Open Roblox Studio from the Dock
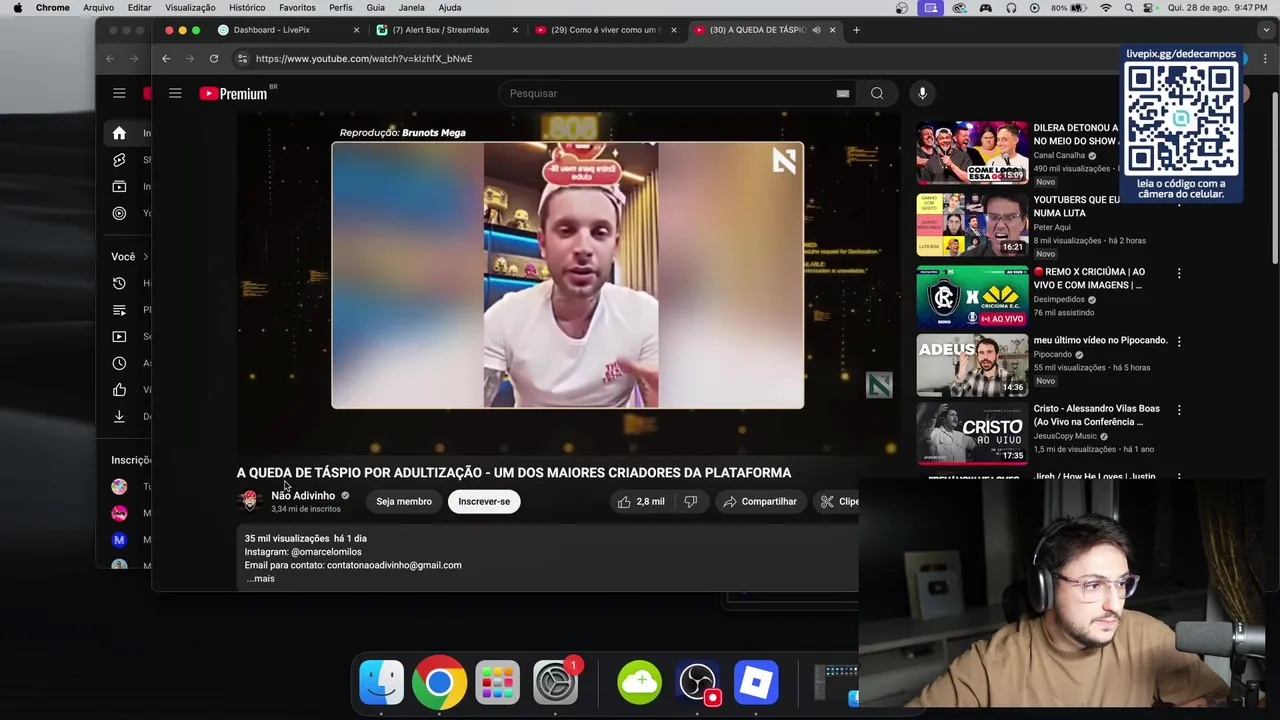Viewport: 1280px width, 720px height. click(x=755, y=682)
